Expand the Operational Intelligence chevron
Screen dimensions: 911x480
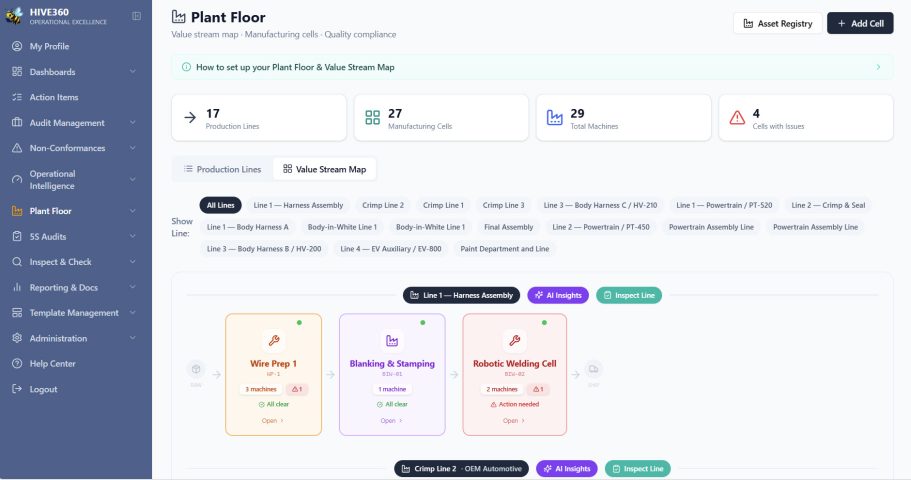pyautogui.click(x=132, y=180)
